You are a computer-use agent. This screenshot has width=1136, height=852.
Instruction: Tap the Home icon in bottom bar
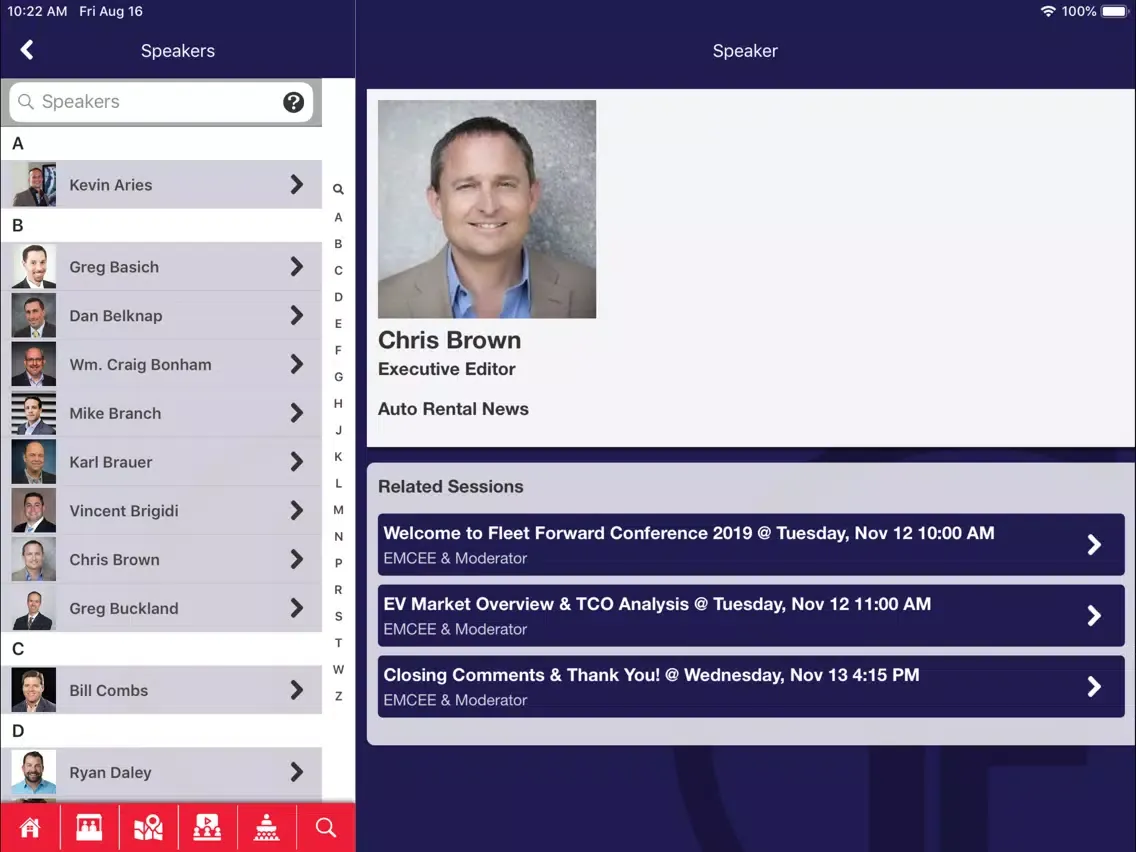click(x=30, y=827)
